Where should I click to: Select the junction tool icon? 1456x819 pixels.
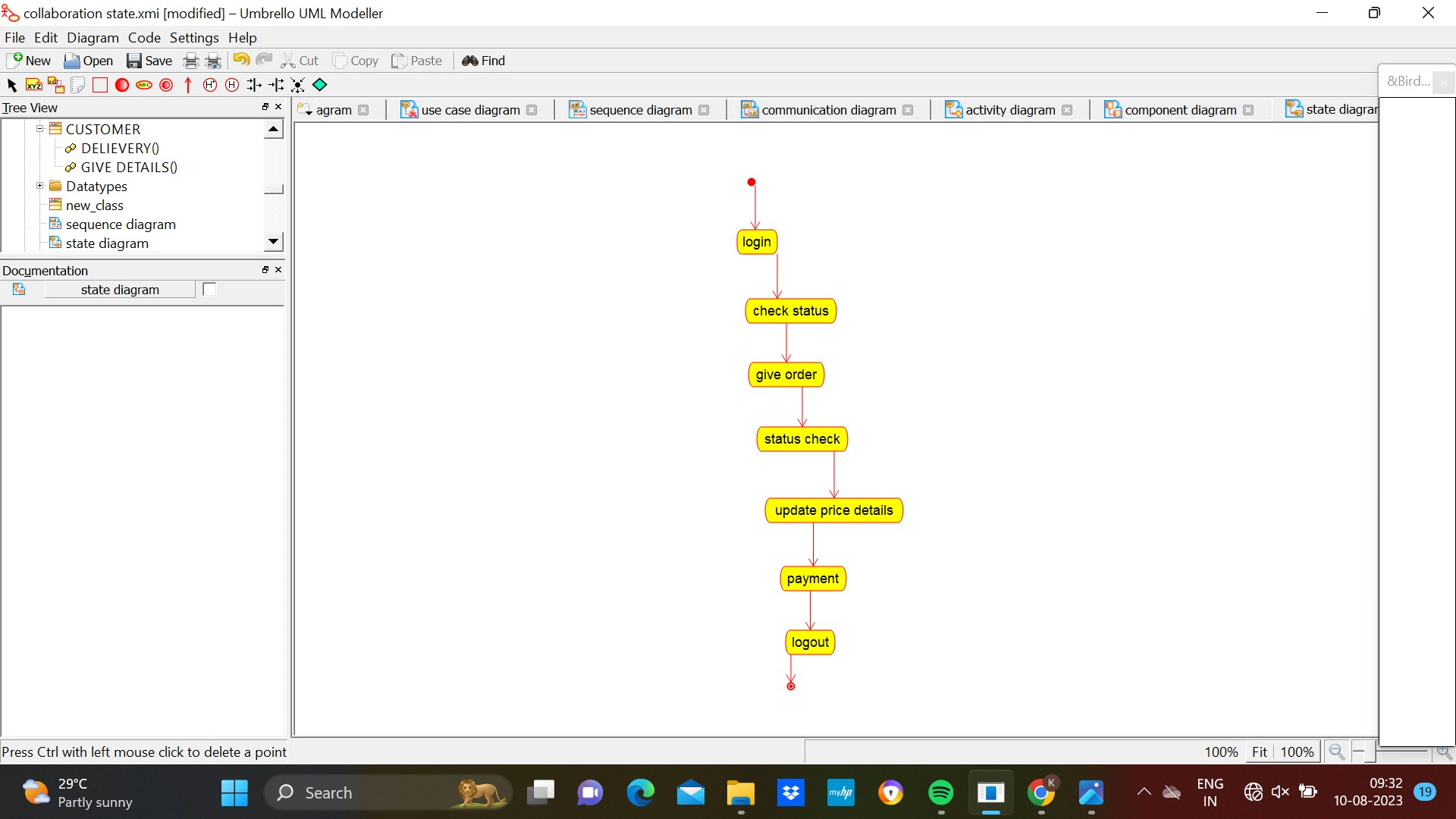(x=298, y=85)
